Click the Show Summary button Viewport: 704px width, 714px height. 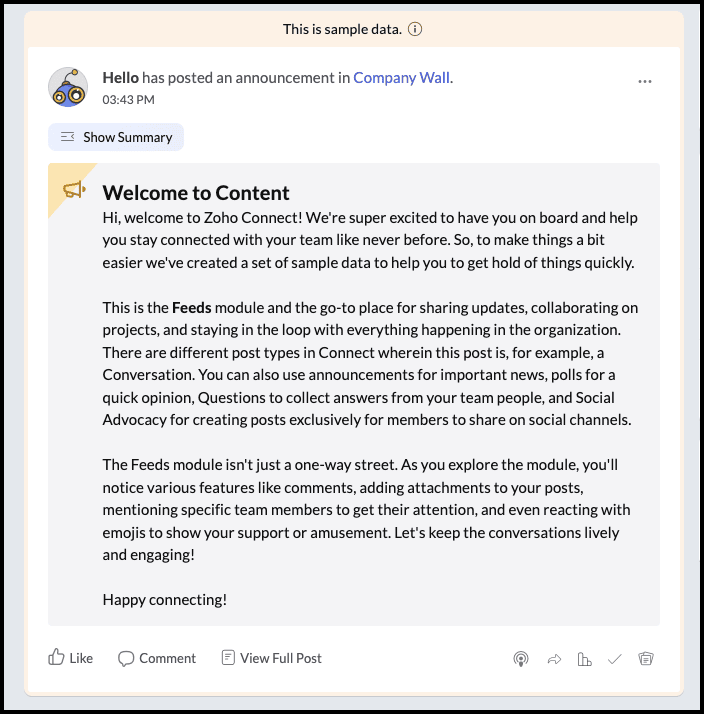(116, 137)
